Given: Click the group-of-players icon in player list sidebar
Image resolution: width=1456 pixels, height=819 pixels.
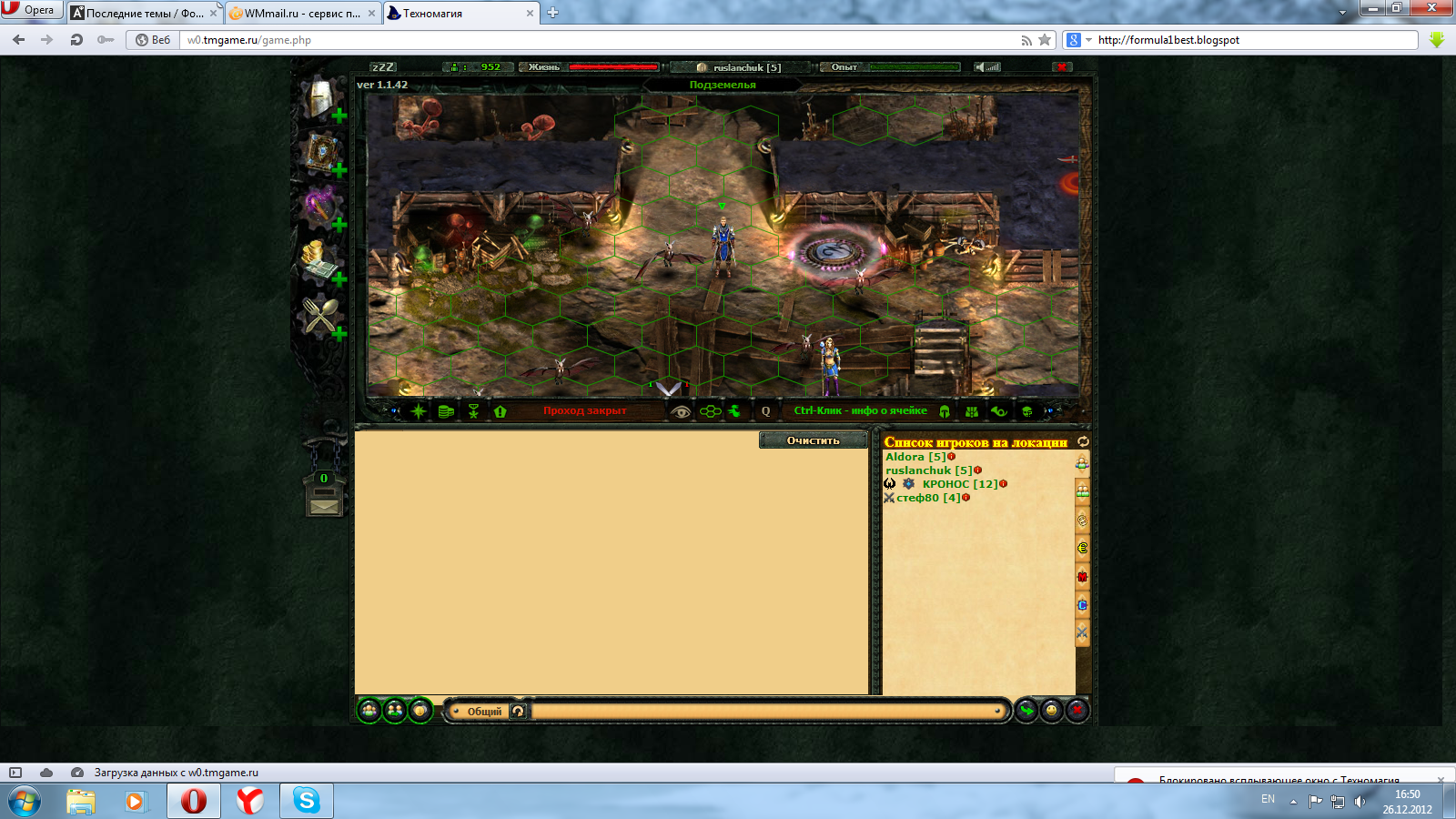Looking at the screenshot, I should pos(1082,491).
